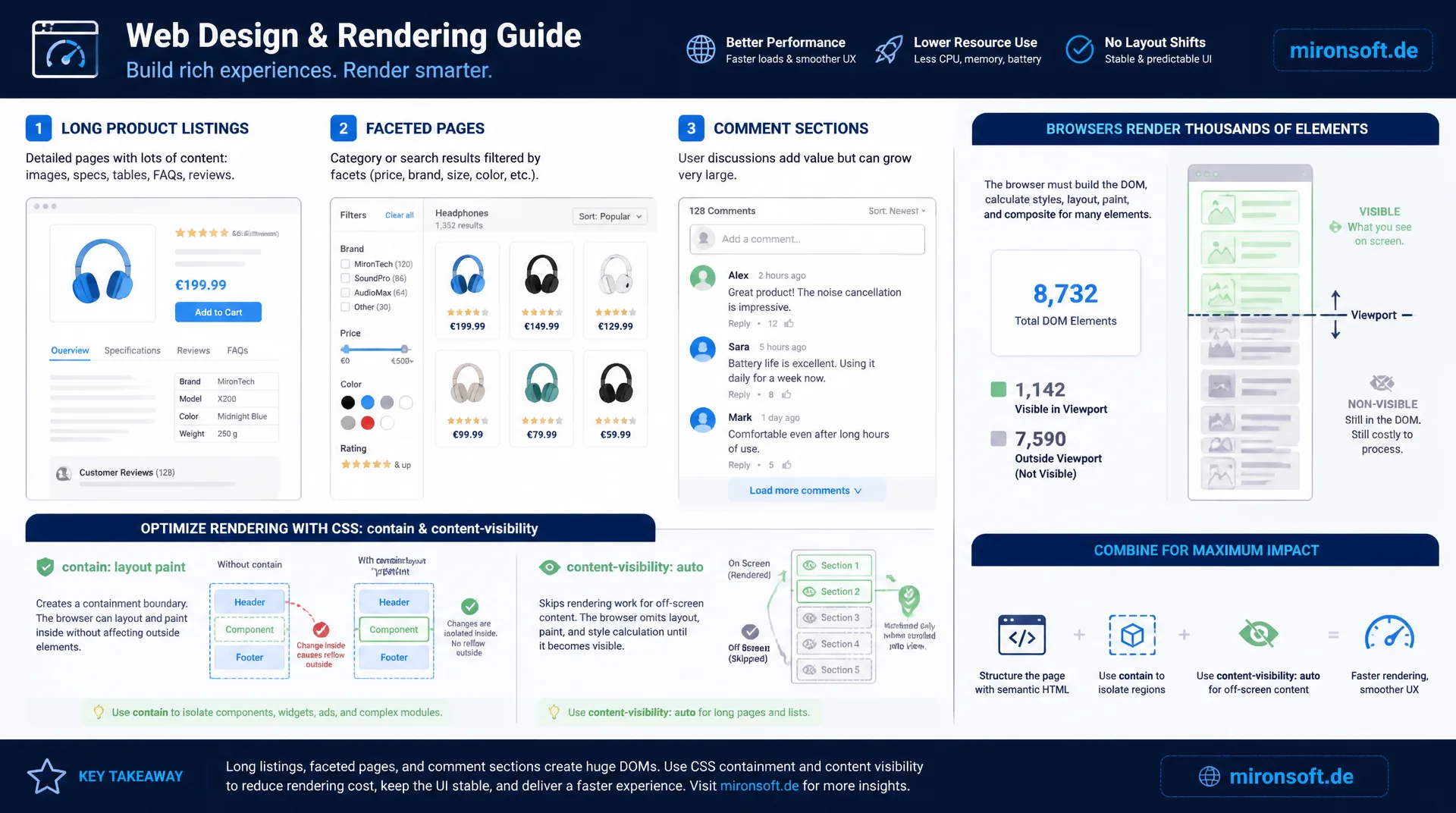Click the red check circle under Without contain
This screenshot has height=813, width=1456.
point(321,629)
